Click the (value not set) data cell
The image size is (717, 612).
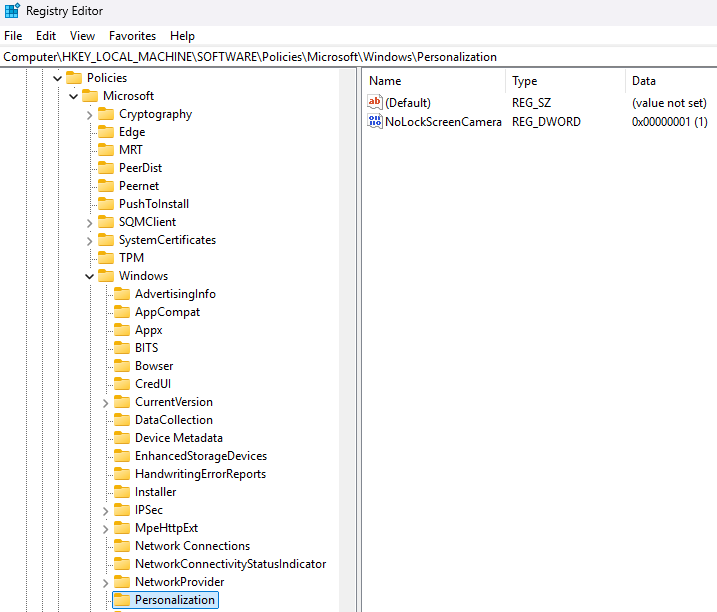[669, 102]
